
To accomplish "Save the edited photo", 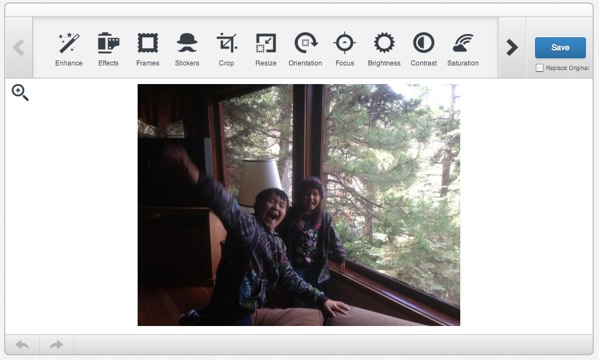I will [x=560, y=47].
